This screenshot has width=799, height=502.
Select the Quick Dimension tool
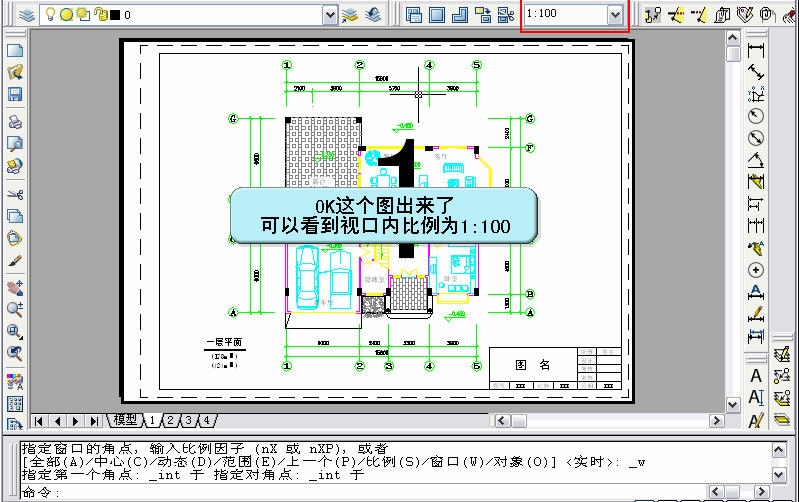click(756, 182)
